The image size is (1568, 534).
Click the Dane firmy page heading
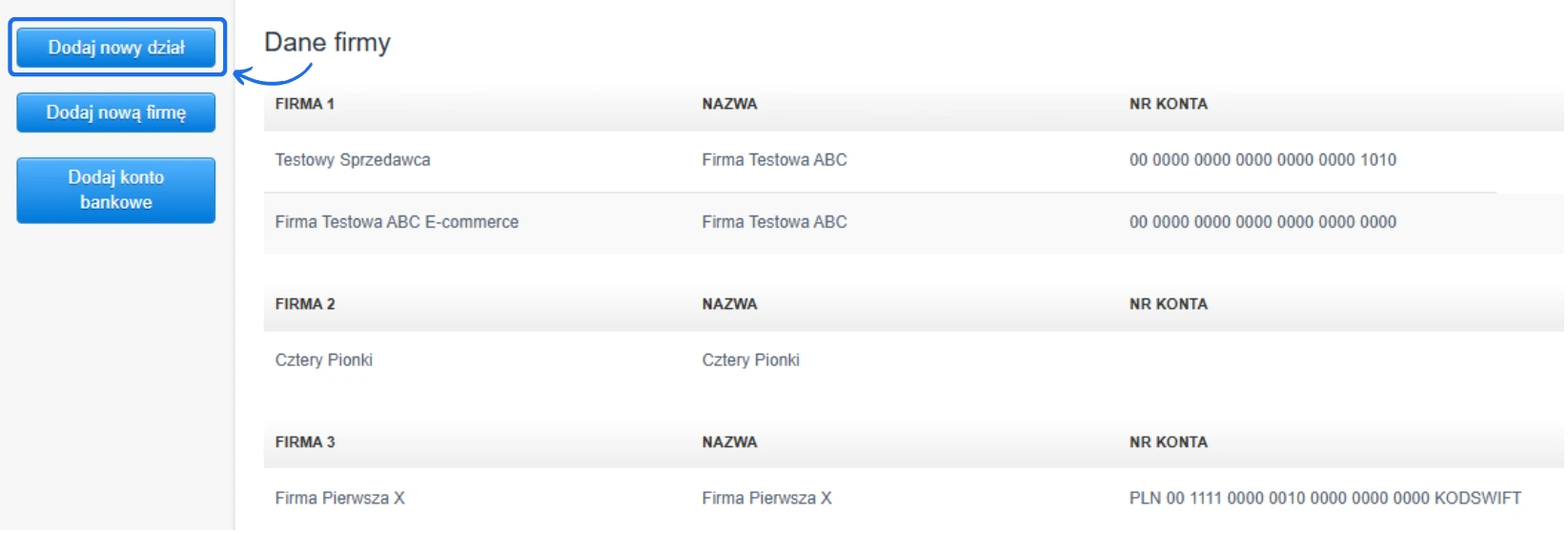pyautogui.click(x=327, y=43)
